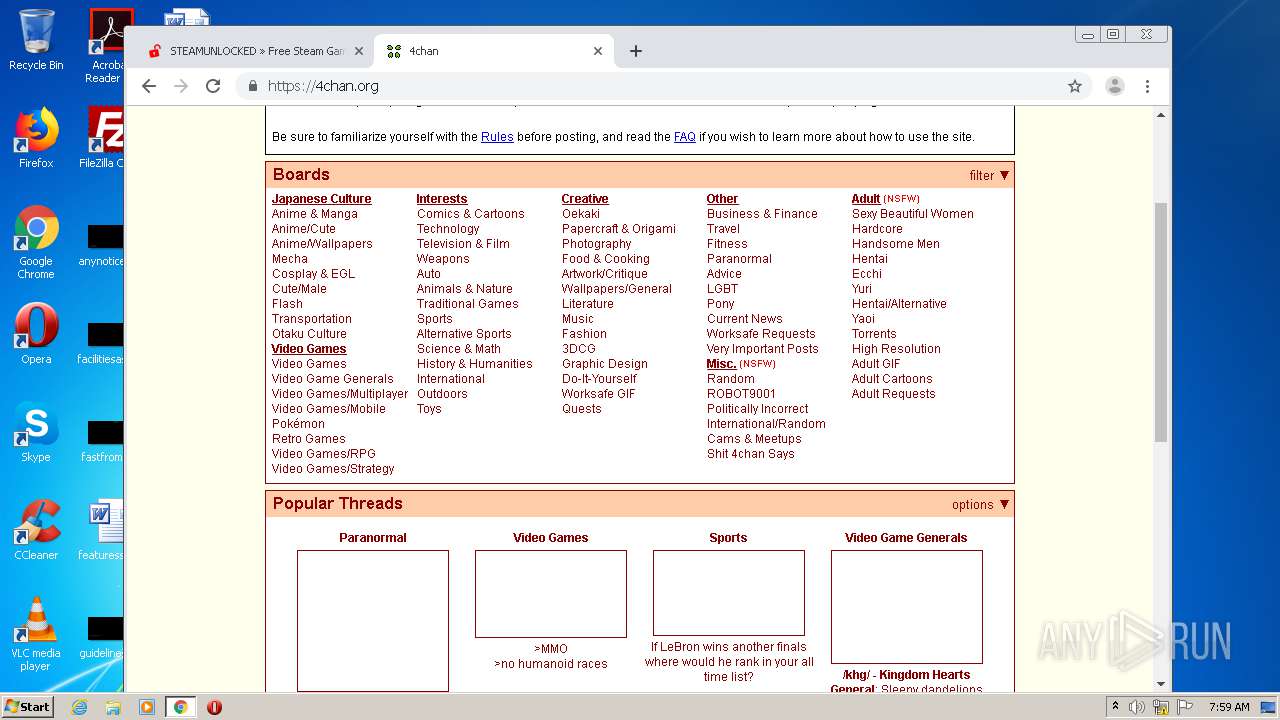Viewport: 1280px width, 720px height.
Task: Open Recycle Bin on the desktop
Action: pyautogui.click(x=36, y=40)
